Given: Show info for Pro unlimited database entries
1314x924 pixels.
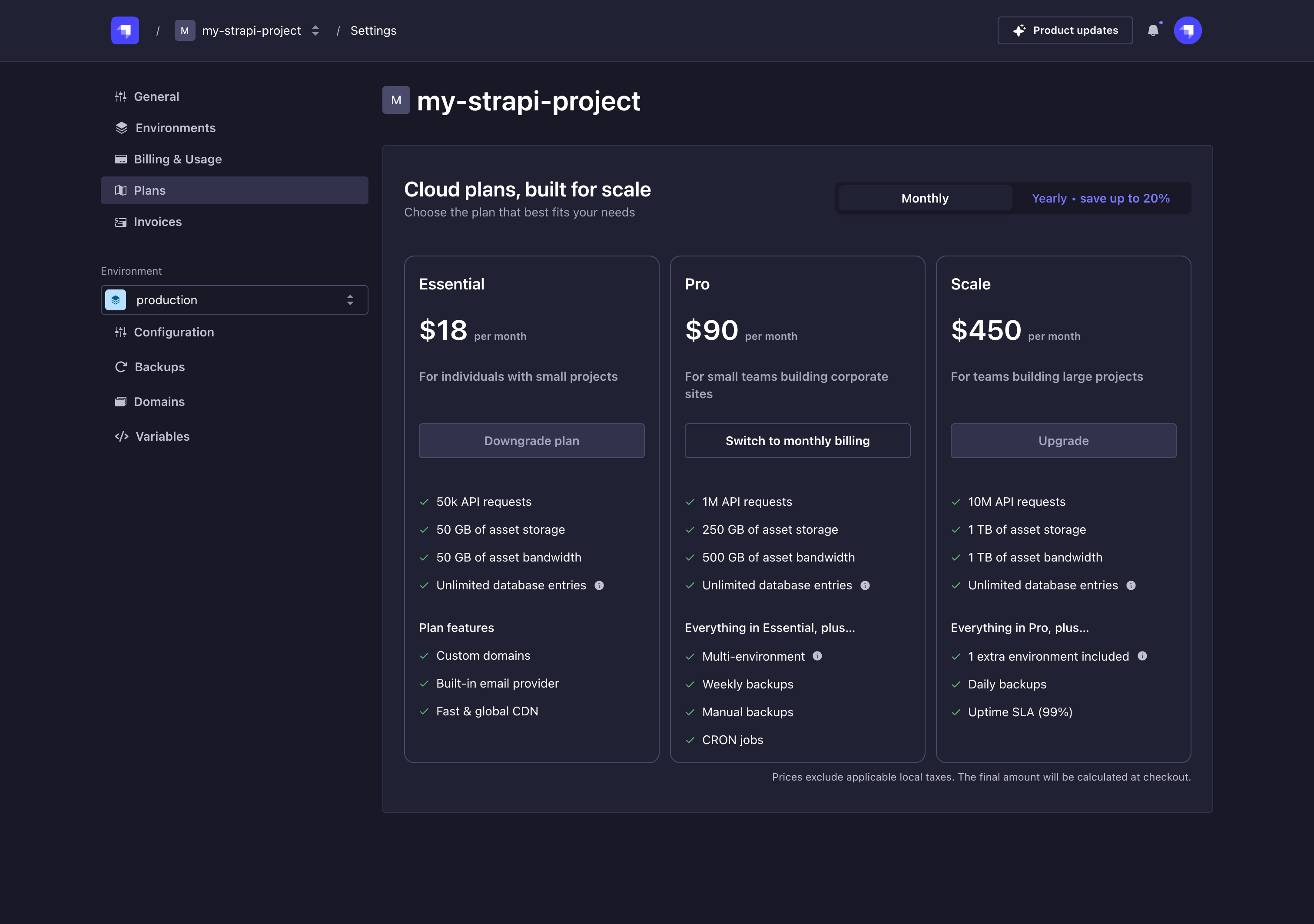Looking at the screenshot, I should pyautogui.click(x=865, y=585).
